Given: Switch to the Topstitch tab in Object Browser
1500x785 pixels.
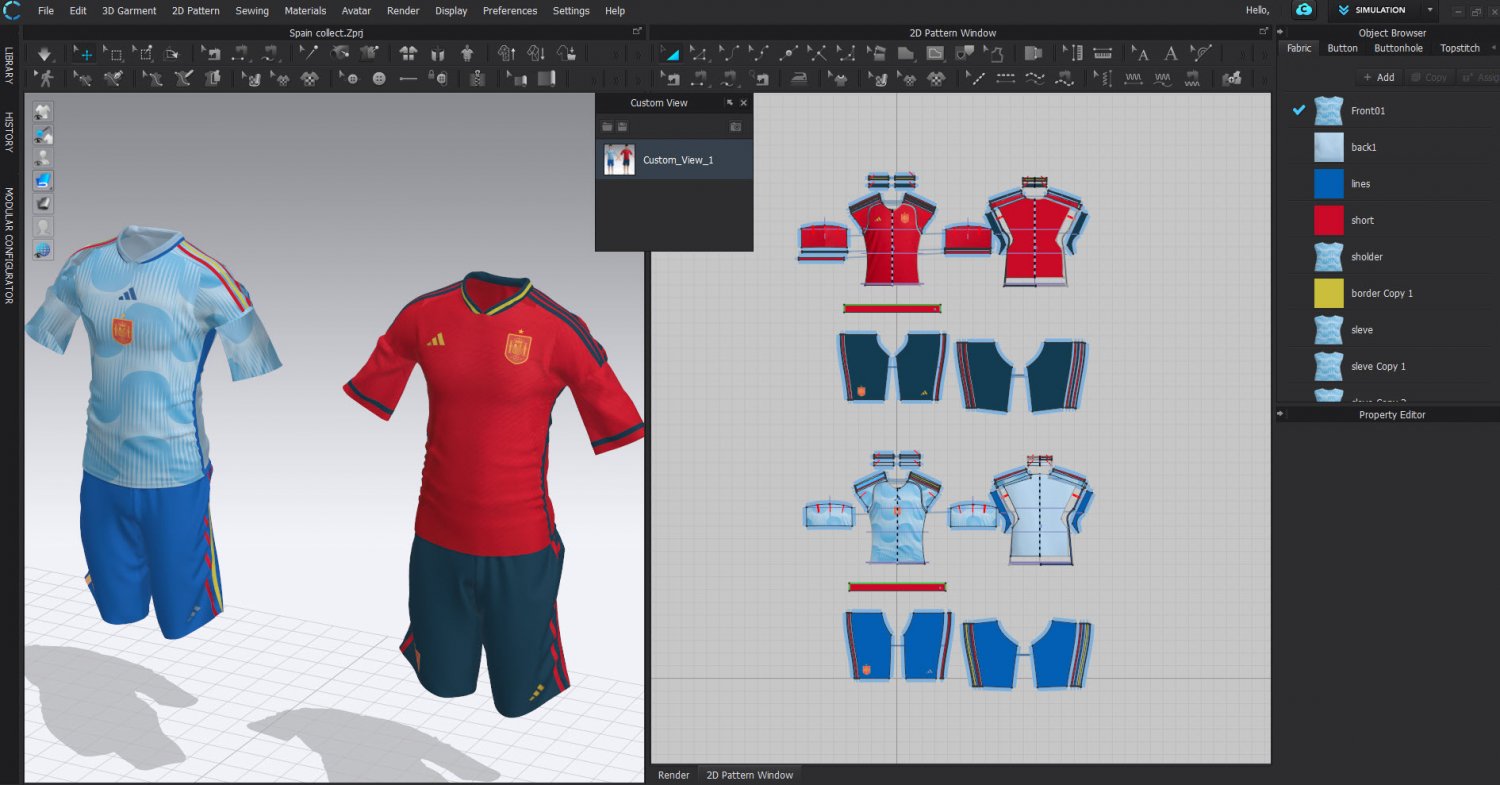Looking at the screenshot, I should [x=1460, y=48].
